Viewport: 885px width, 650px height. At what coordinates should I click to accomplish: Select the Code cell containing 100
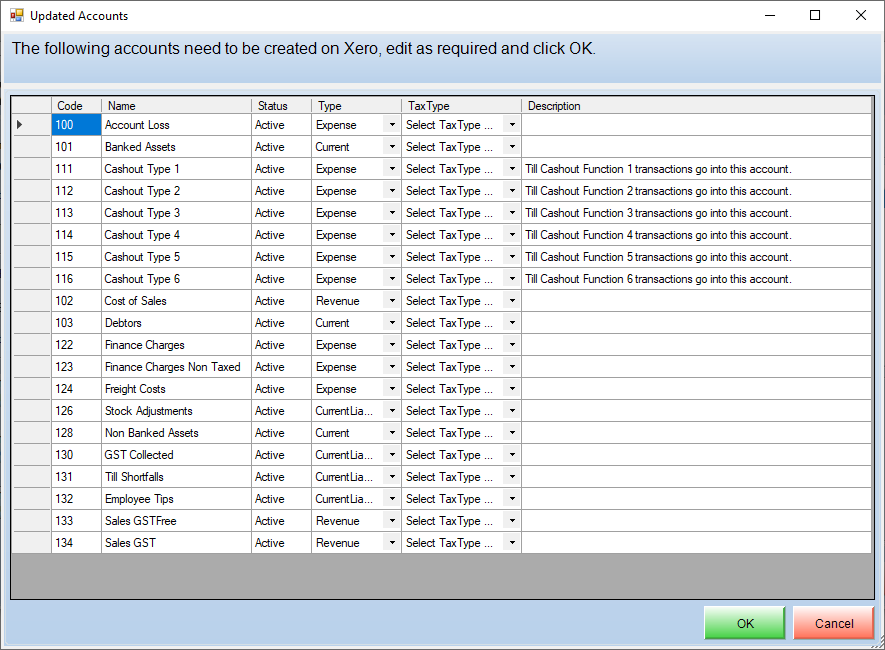76,125
